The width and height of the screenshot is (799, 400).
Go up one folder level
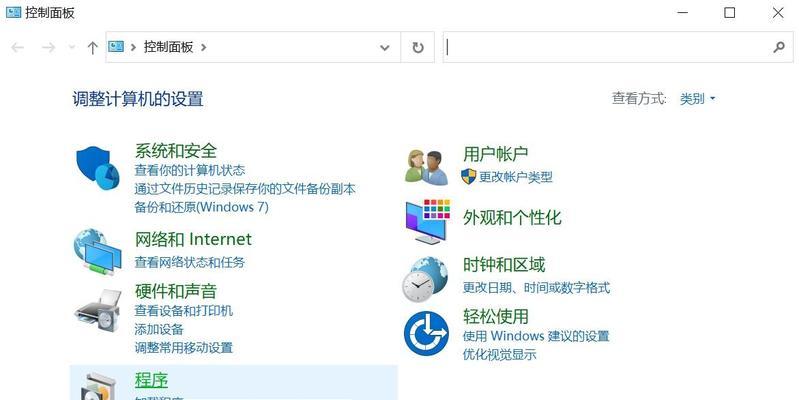point(92,48)
